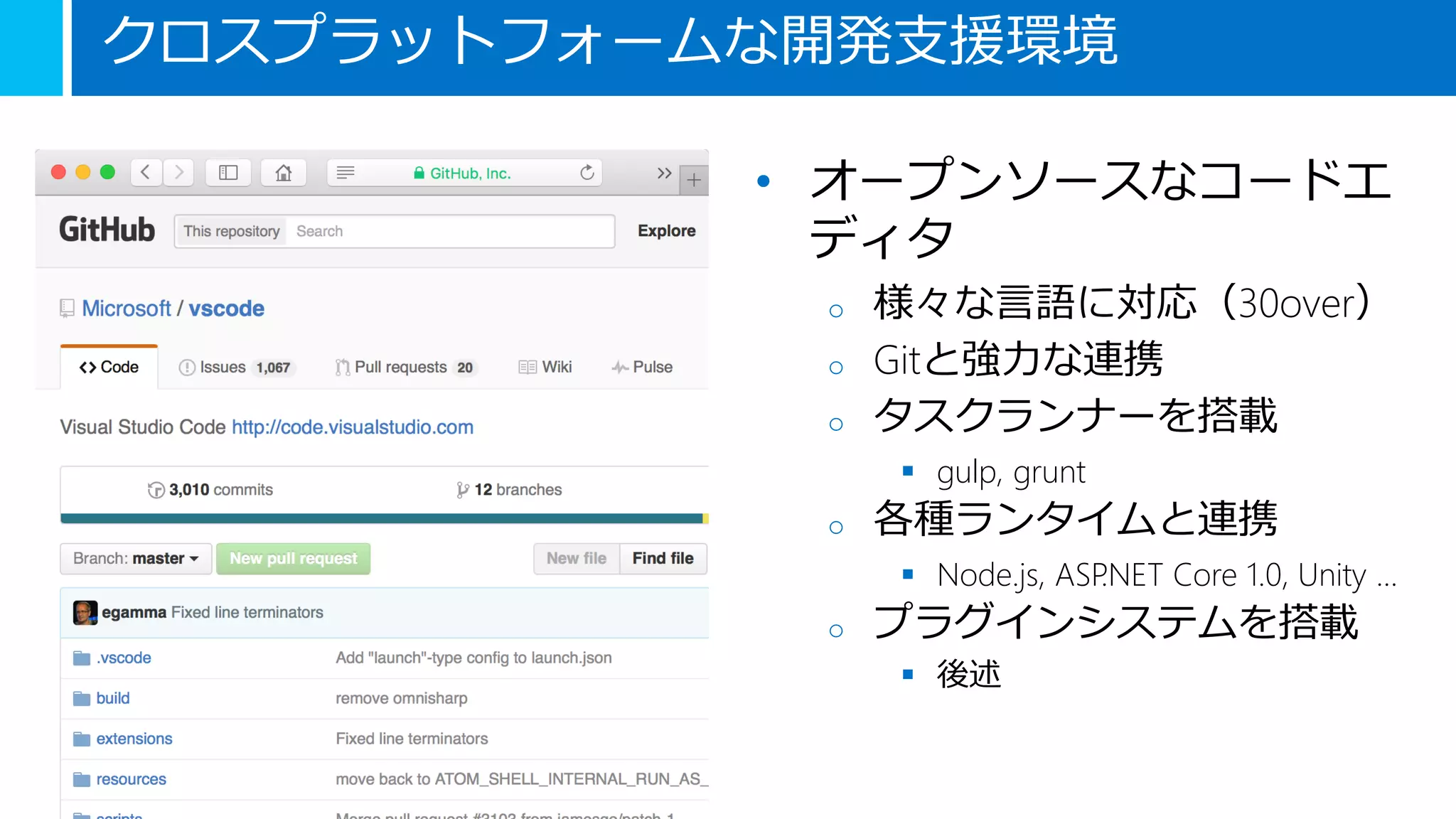Click the green fullscreen window button
Viewport: 1456px width, 819px height.
(107, 172)
